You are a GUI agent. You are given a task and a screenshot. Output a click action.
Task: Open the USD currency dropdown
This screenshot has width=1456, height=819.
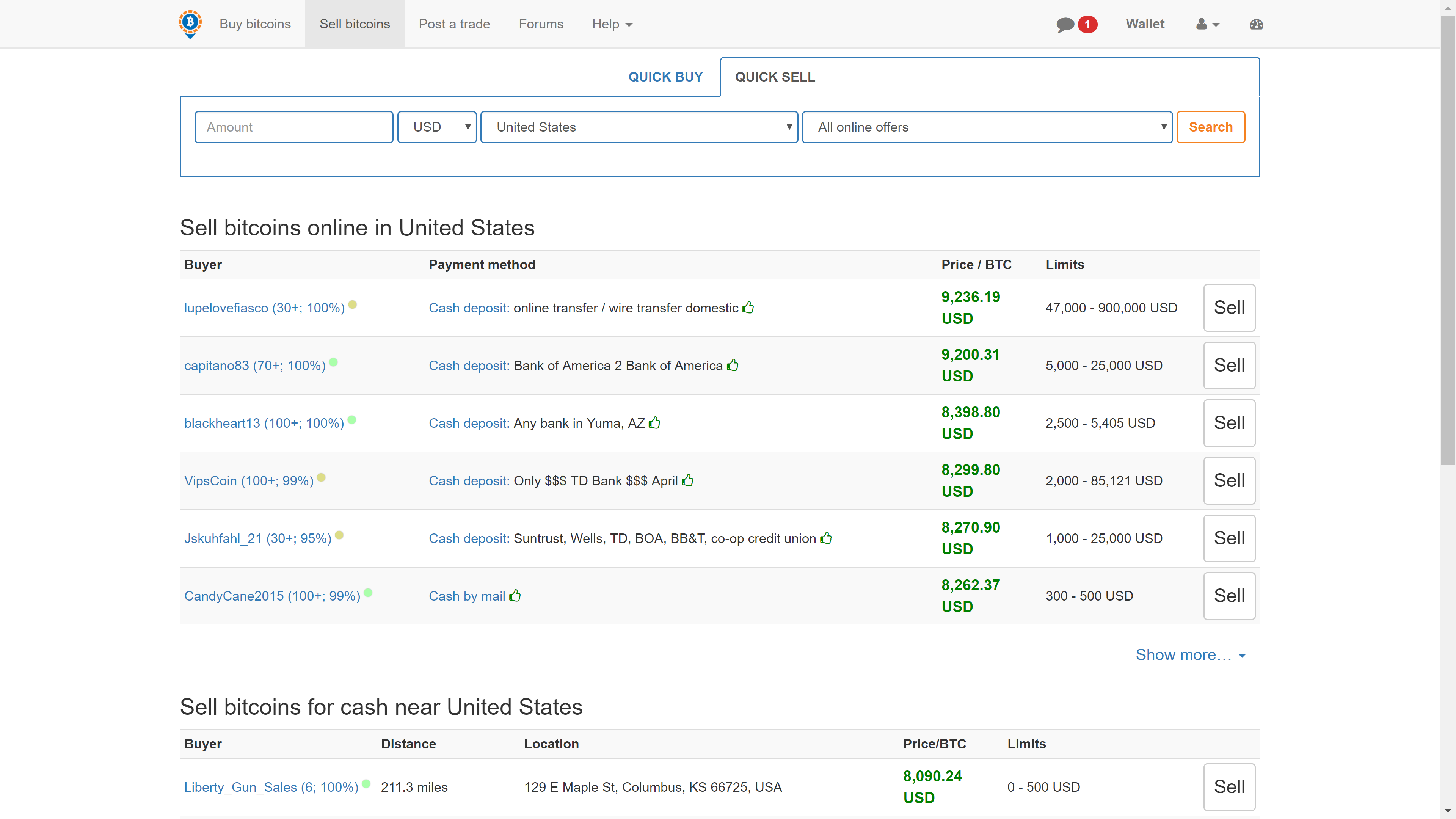[x=437, y=127]
